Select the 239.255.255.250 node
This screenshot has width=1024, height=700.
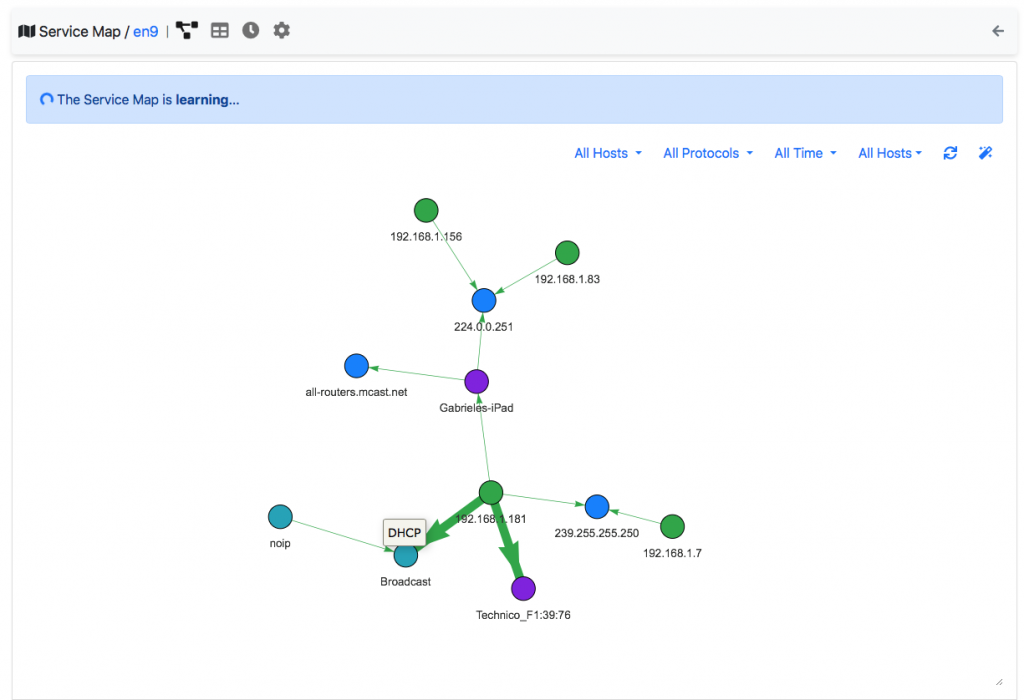(597, 507)
